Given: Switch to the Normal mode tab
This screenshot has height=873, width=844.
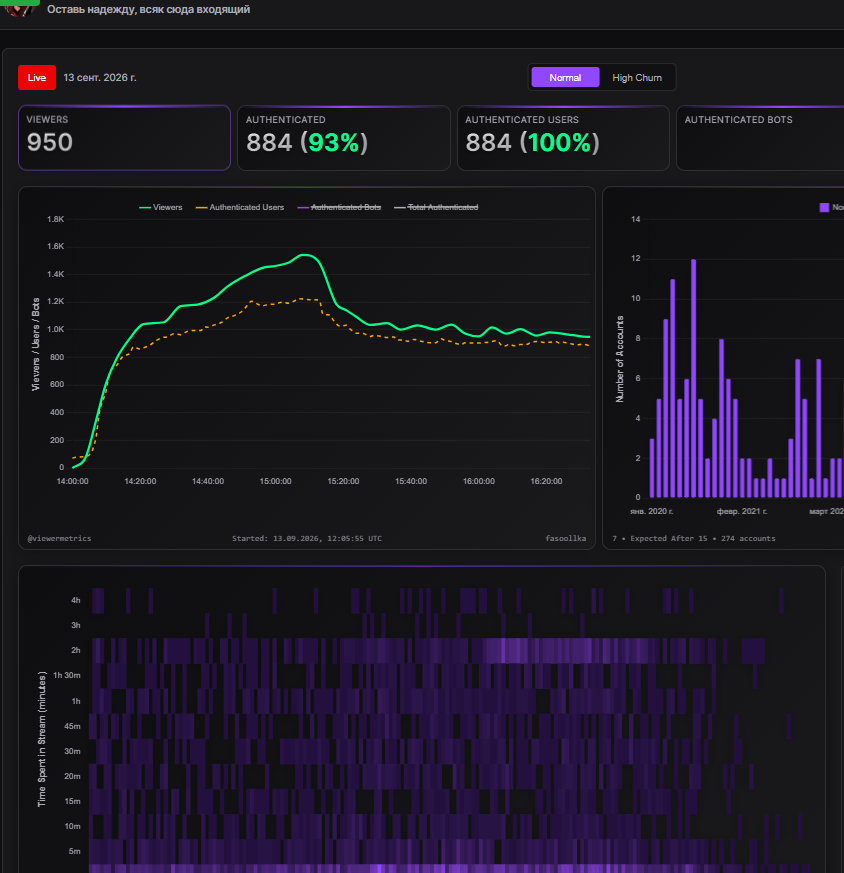Looking at the screenshot, I should point(565,77).
